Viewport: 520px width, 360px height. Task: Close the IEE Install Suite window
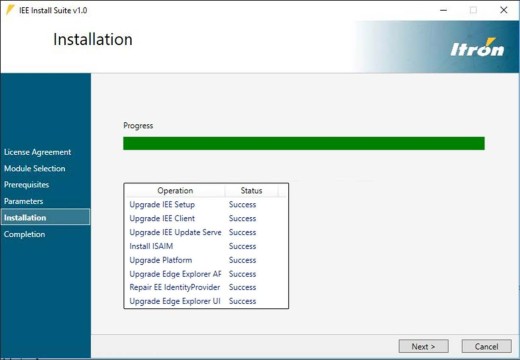[504, 10]
